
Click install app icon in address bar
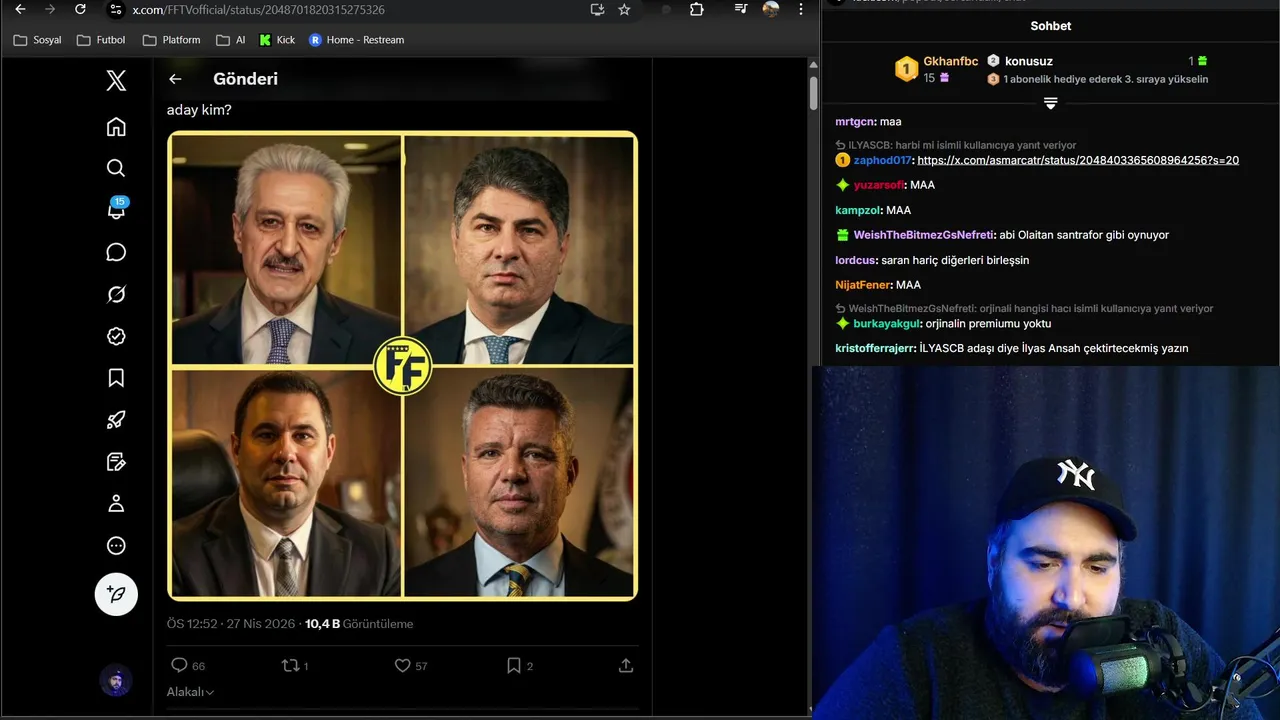[x=597, y=9]
